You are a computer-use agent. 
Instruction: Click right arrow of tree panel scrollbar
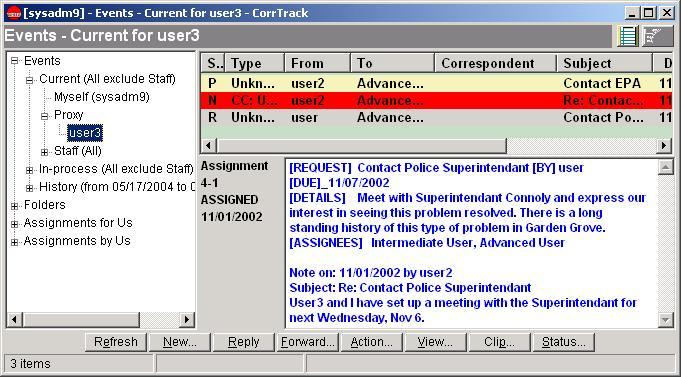click(186, 320)
